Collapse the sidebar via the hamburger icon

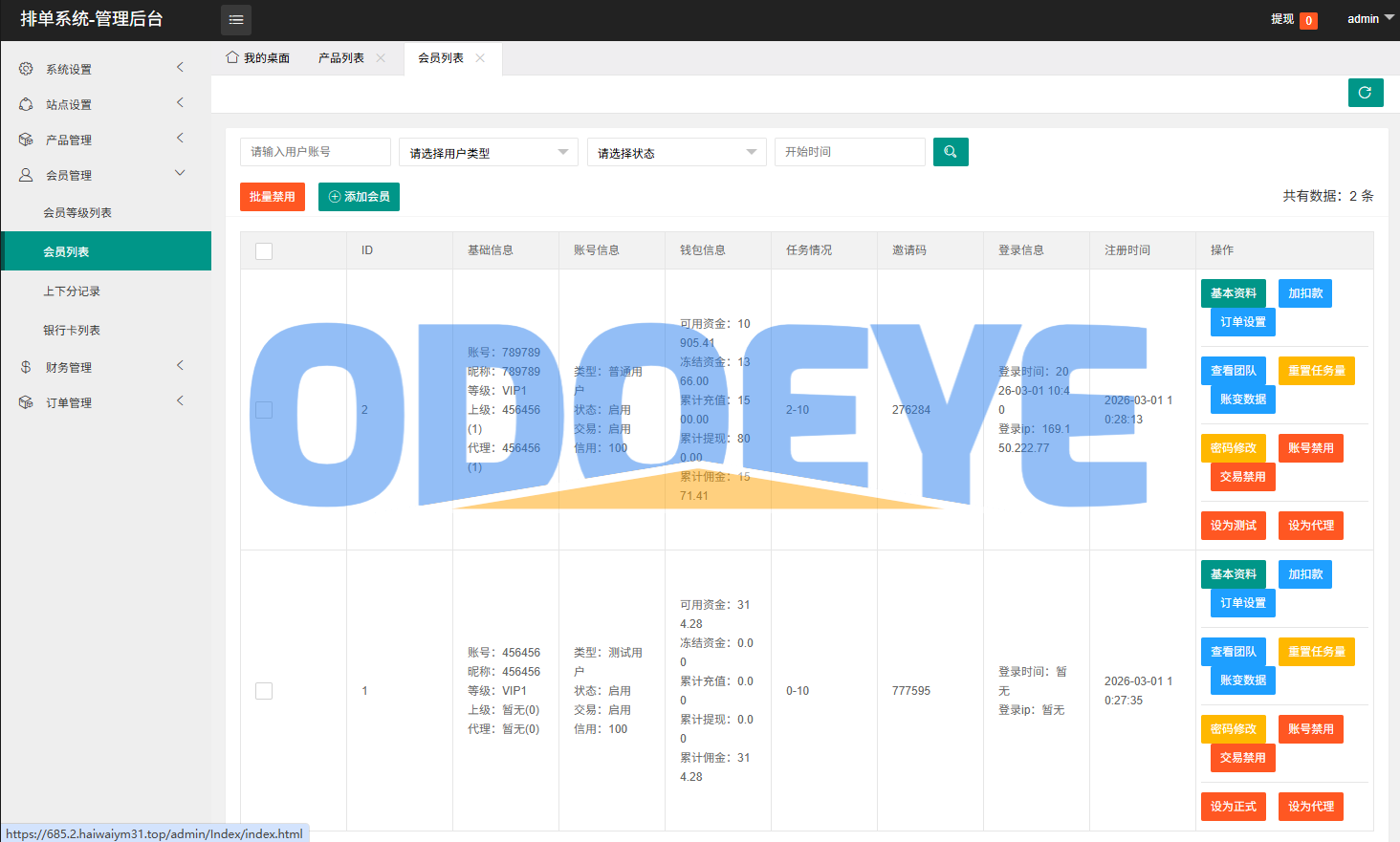(235, 19)
